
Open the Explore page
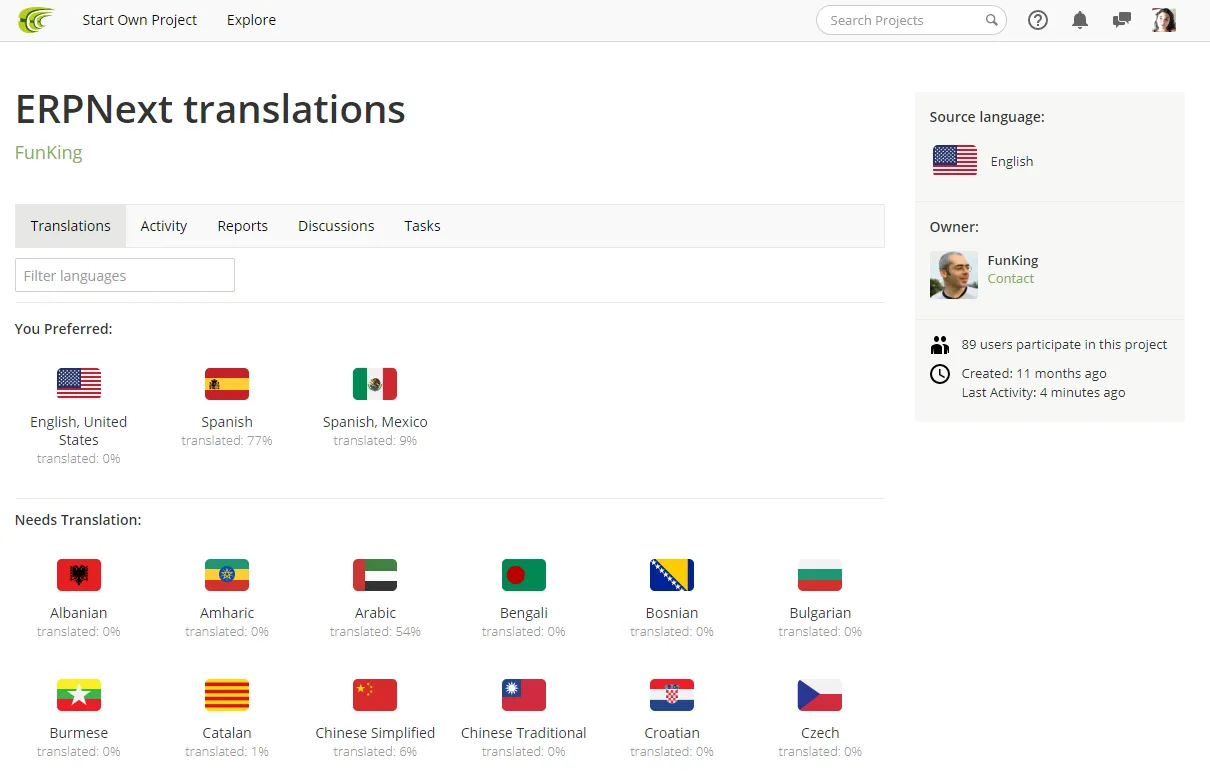pyautogui.click(x=251, y=20)
